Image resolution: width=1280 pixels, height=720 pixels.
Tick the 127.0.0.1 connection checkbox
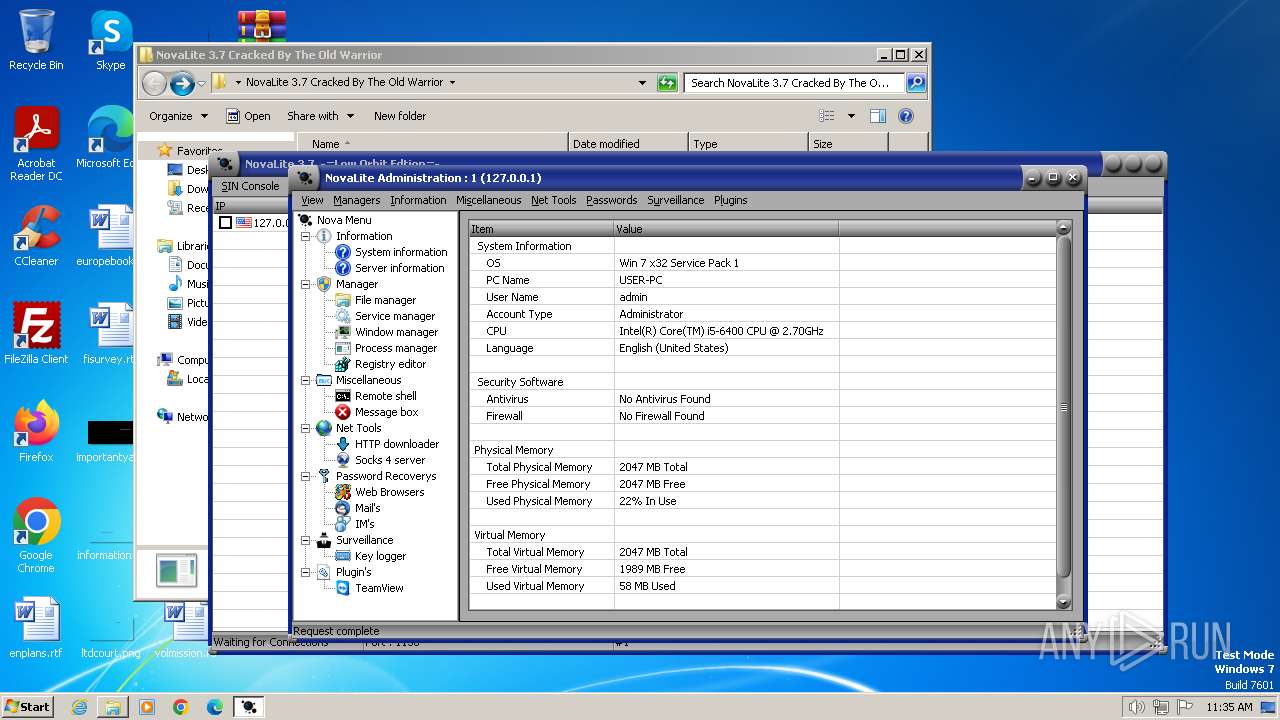pos(225,223)
